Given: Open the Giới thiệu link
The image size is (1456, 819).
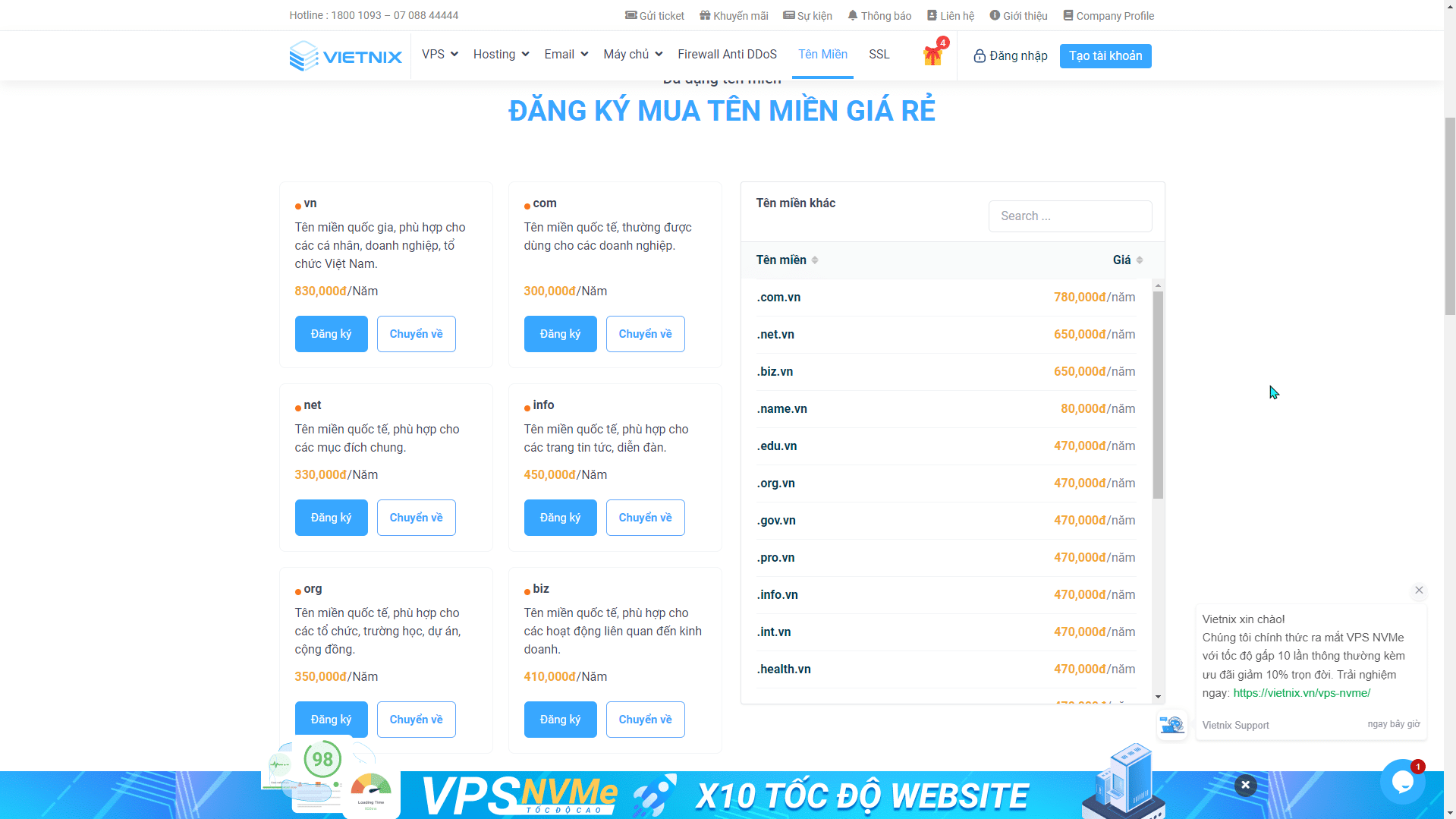Looking at the screenshot, I should (x=1018, y=15).
